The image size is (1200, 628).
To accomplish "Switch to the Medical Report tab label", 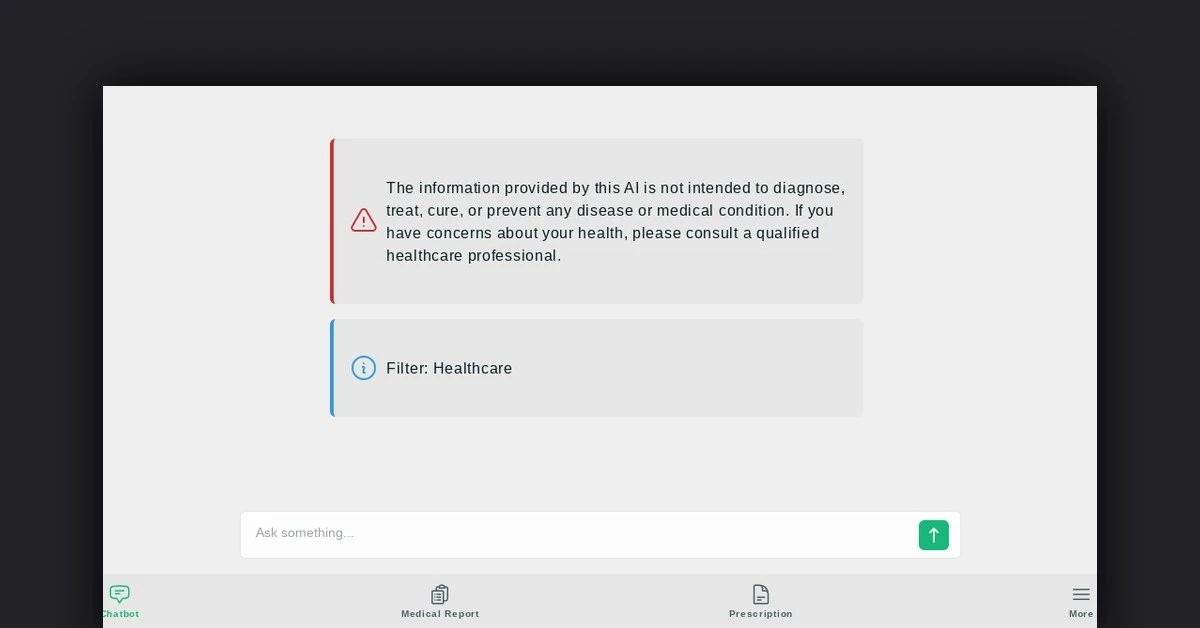I will 440,614.
